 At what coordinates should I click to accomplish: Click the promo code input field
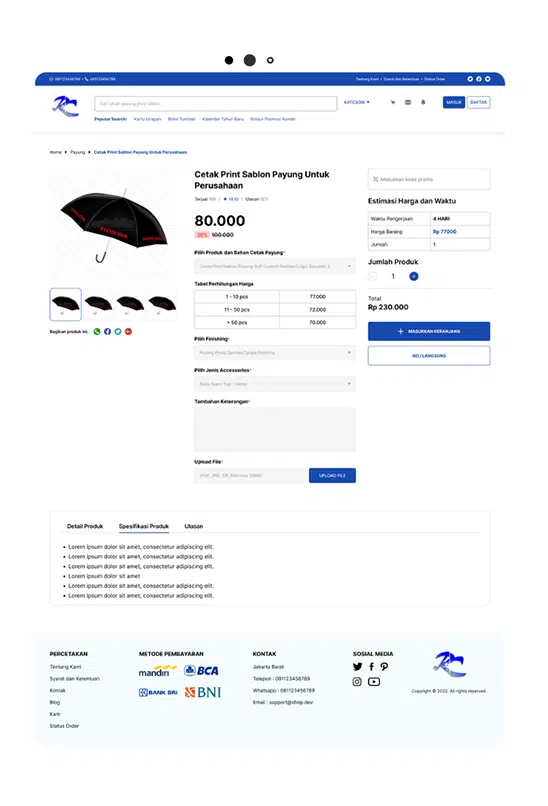(429, 179)
